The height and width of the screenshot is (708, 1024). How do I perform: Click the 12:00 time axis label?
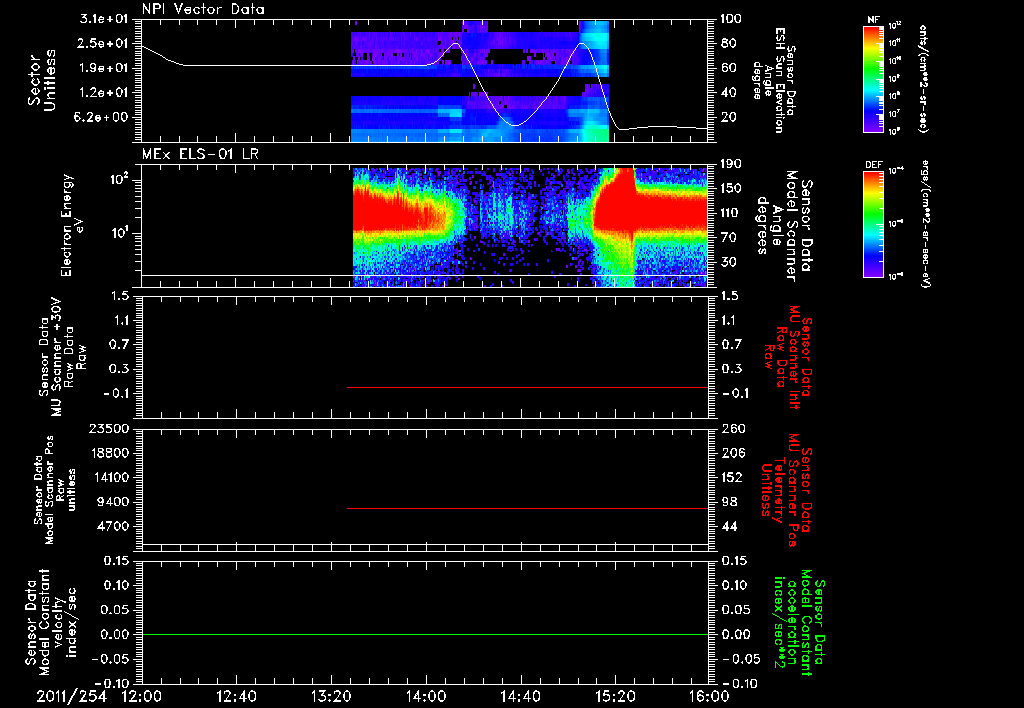coord(142,697)
